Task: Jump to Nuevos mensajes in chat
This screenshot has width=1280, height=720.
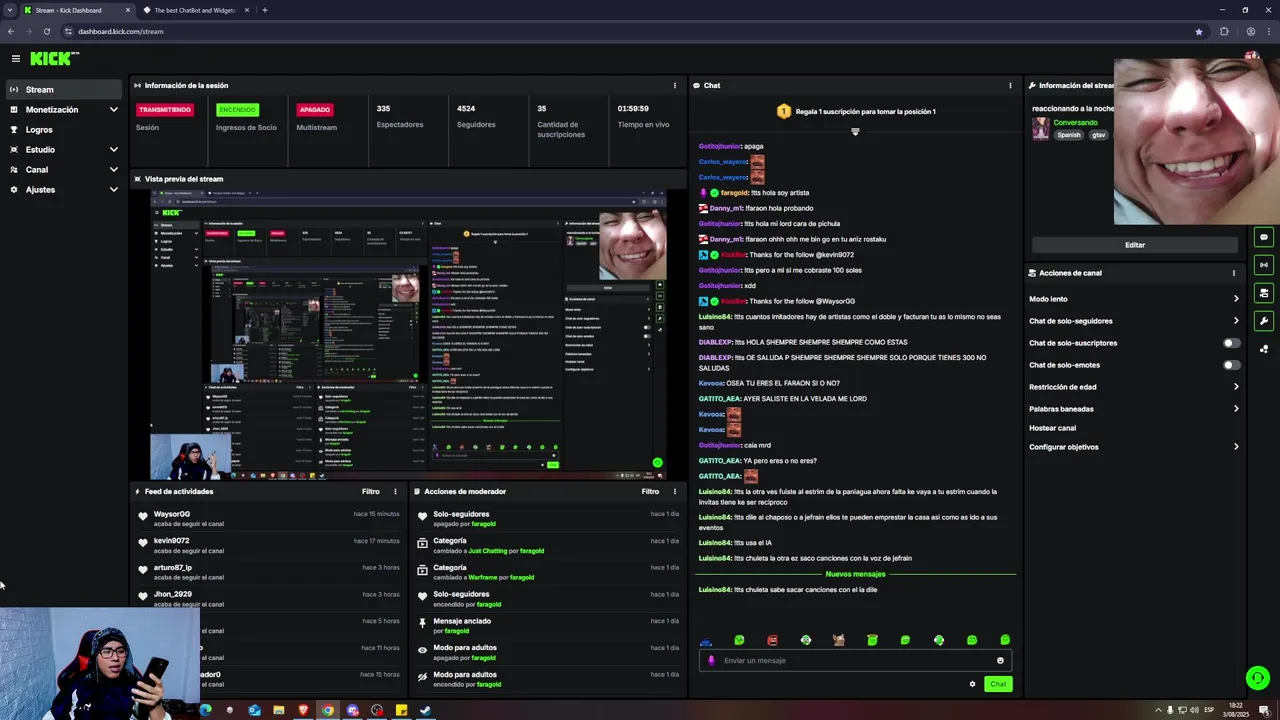Action: tap(855, 574)
